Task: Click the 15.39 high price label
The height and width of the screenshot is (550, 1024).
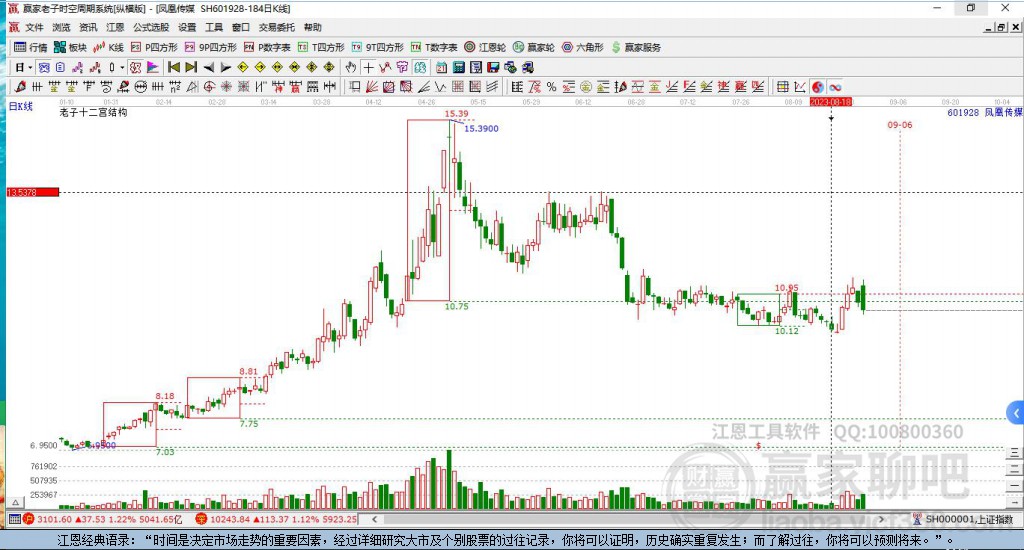Action: coord(456,114)
